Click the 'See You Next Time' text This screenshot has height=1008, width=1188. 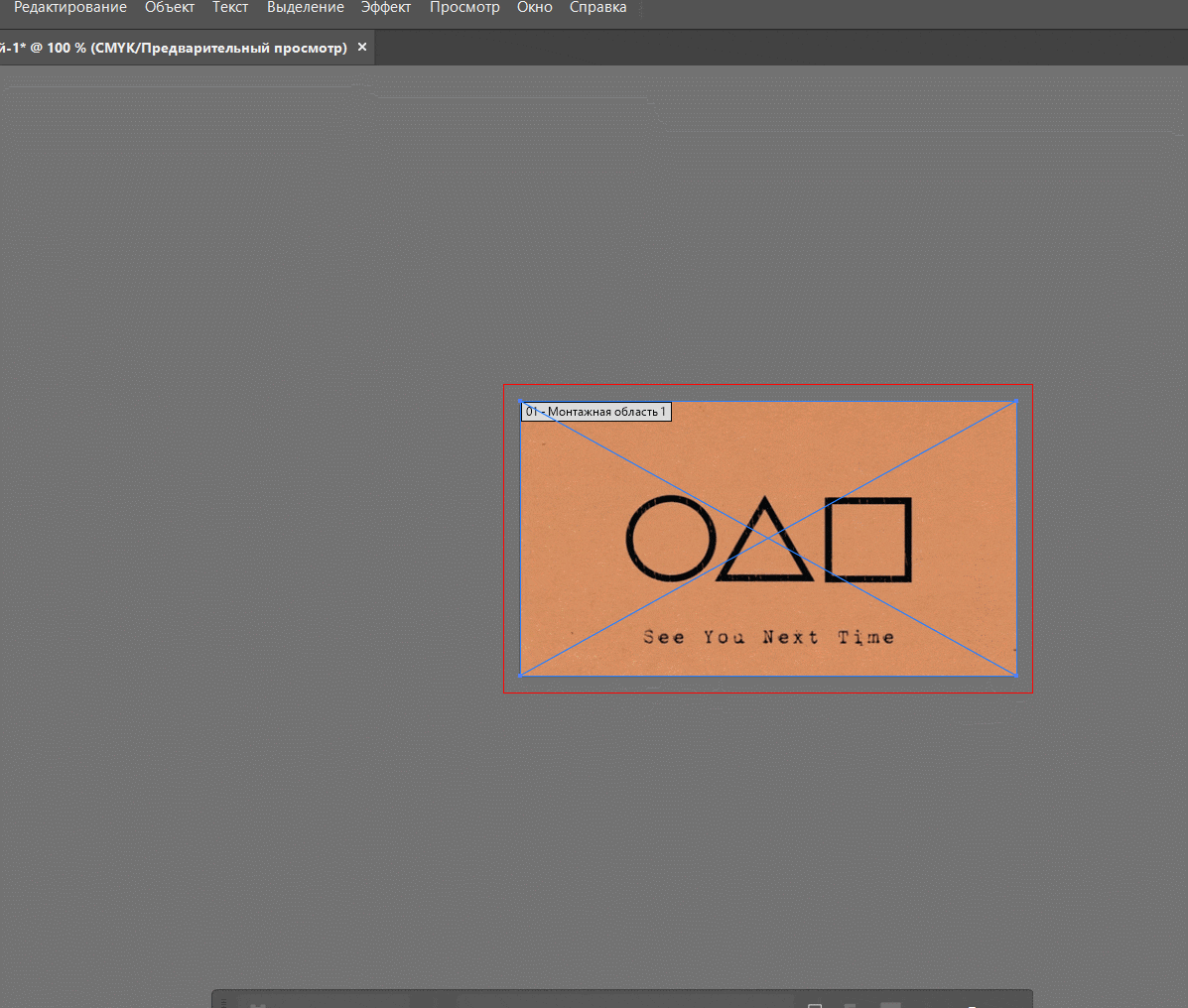(x=769, y=638)
